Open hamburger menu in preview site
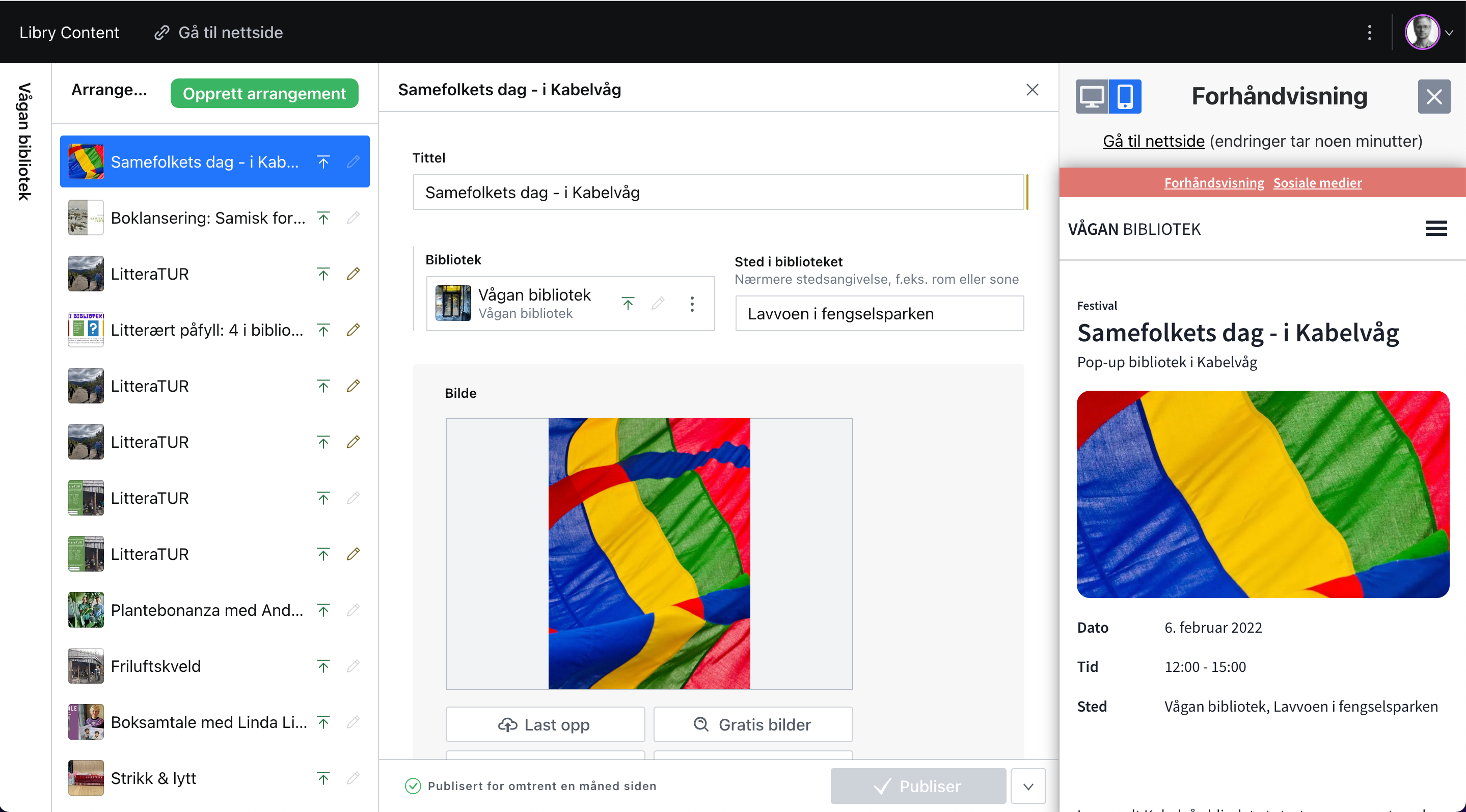Viewport: 1466px width, 812px height. [x=1435, y=229]
